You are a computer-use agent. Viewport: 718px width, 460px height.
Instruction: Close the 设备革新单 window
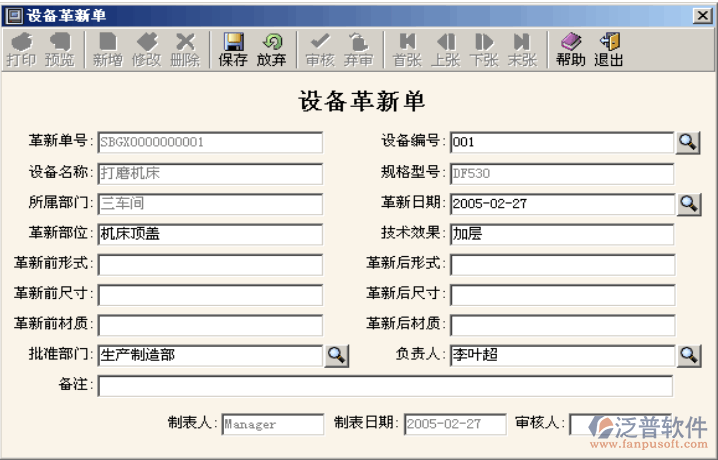pos(703,16)
